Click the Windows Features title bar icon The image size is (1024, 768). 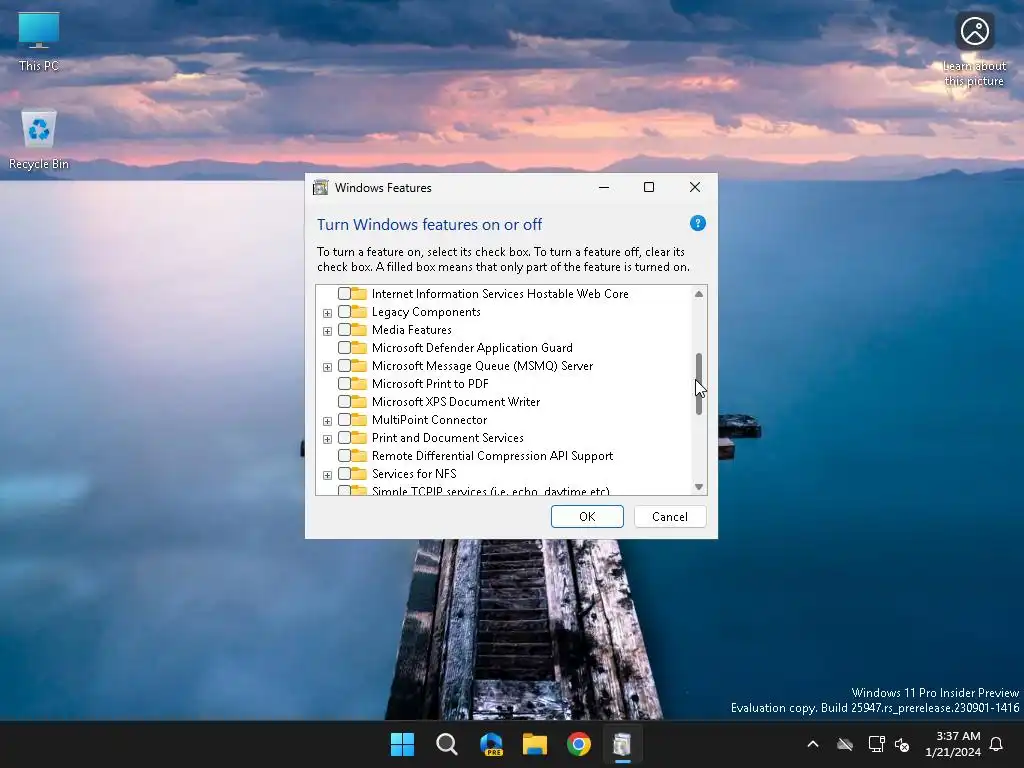[321, 187]
